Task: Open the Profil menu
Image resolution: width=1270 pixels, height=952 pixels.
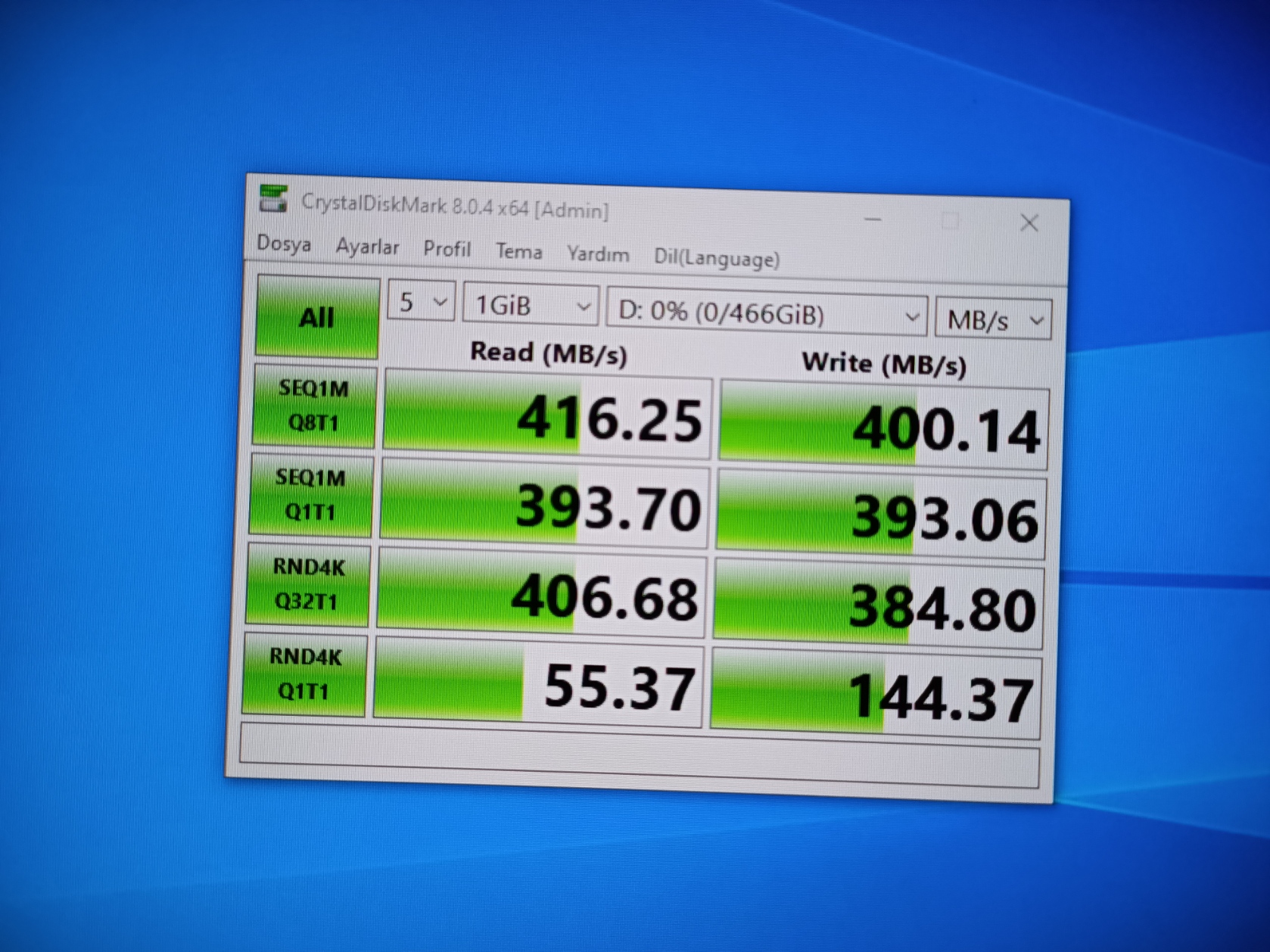Action: point(447,249)
